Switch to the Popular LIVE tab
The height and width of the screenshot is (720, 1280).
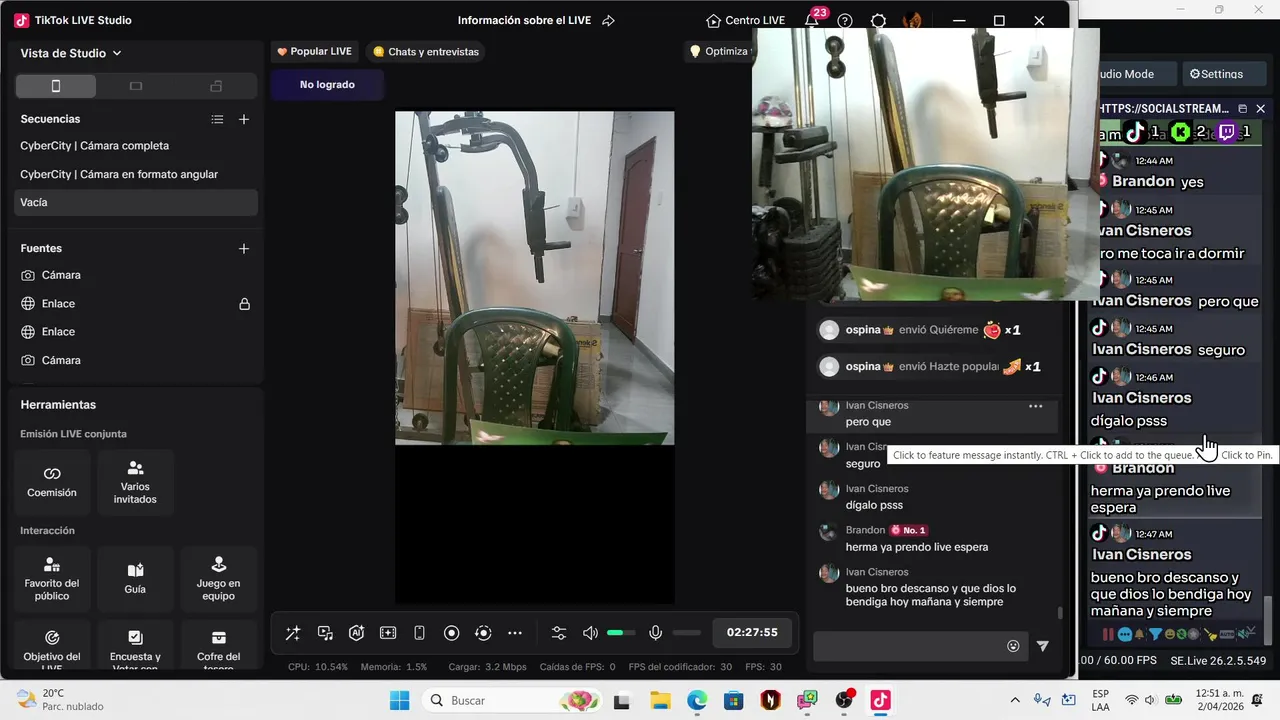pyautogui.click(x=314, y=52)
